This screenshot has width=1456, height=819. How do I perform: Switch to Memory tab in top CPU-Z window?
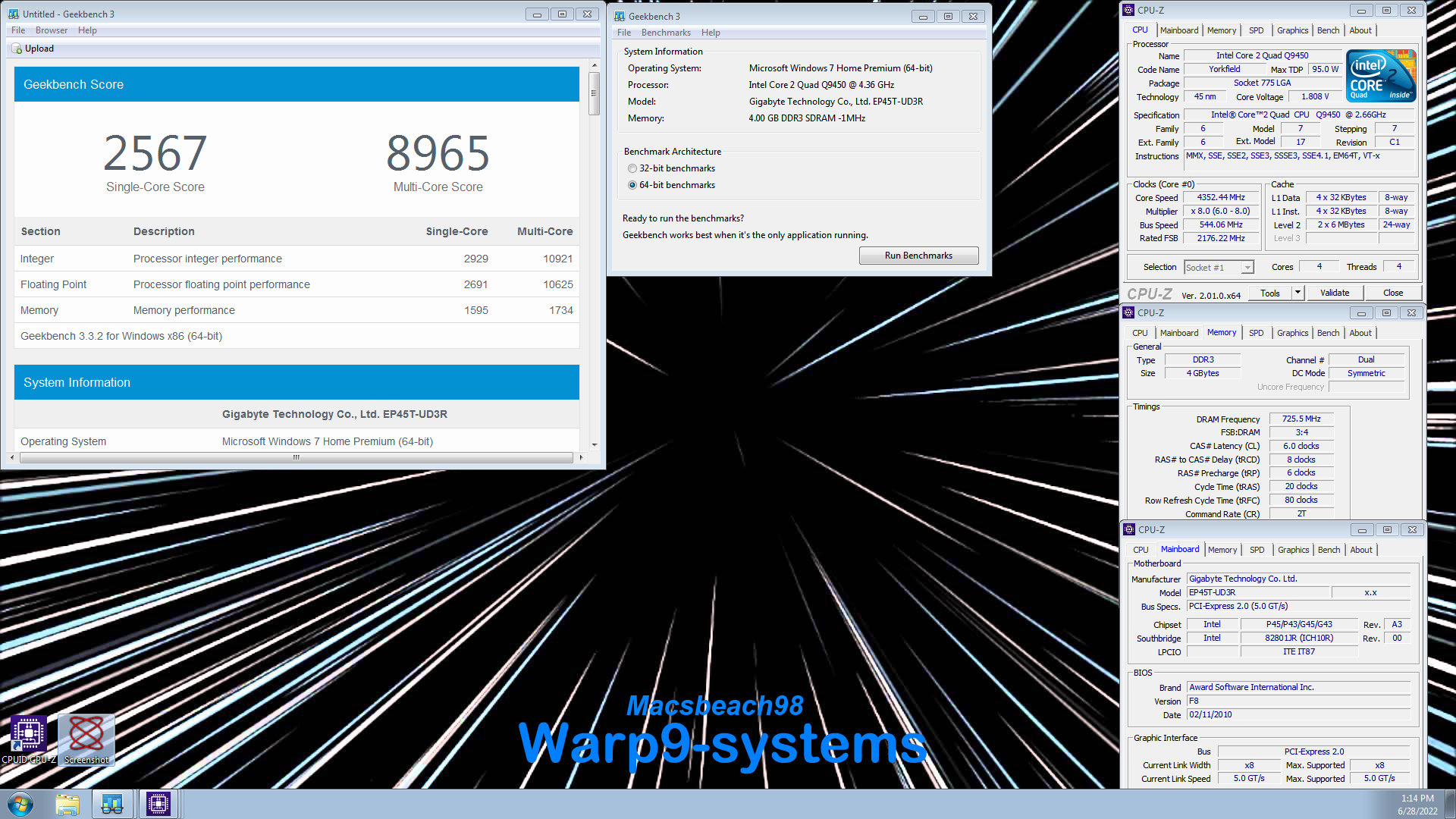1222,30
